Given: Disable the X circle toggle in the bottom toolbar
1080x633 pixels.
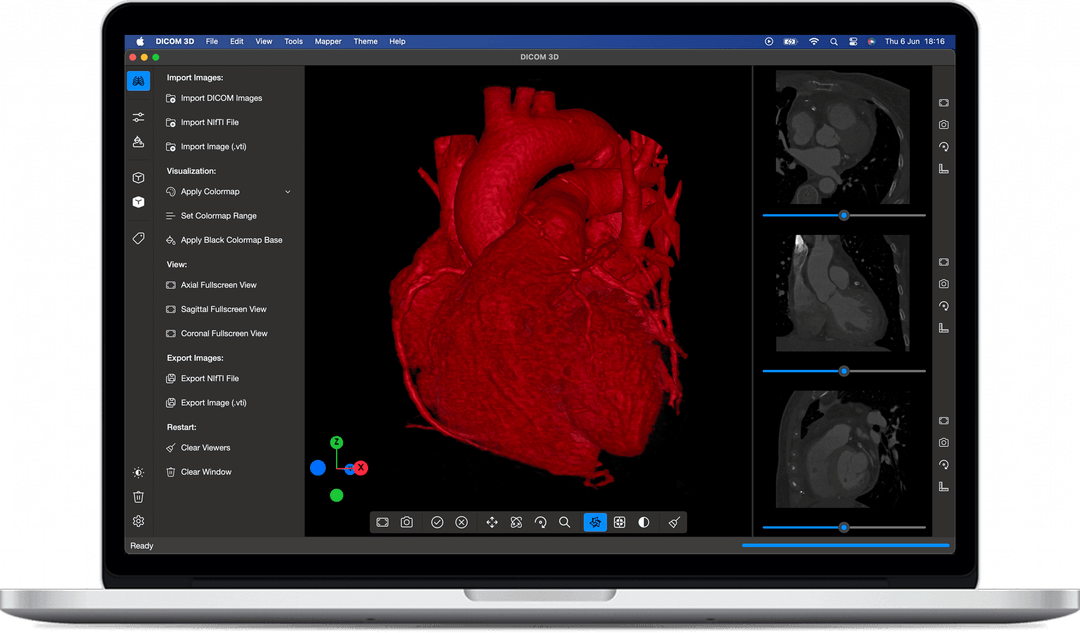Looking at the screenshot, I should click(x=462, y=522).
